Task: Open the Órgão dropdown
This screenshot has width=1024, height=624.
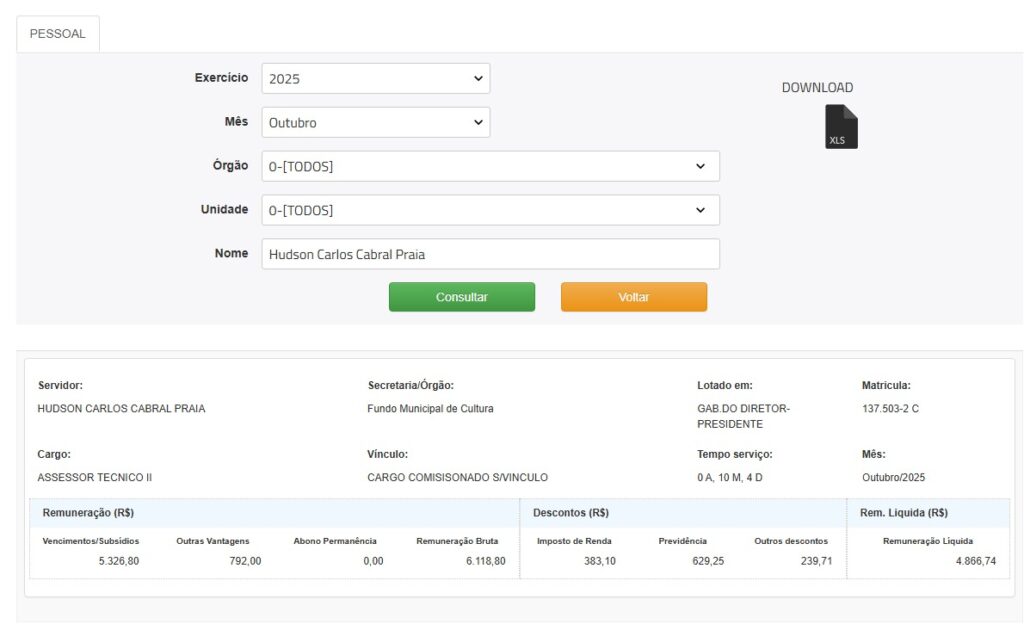Action: pos(490,167)
